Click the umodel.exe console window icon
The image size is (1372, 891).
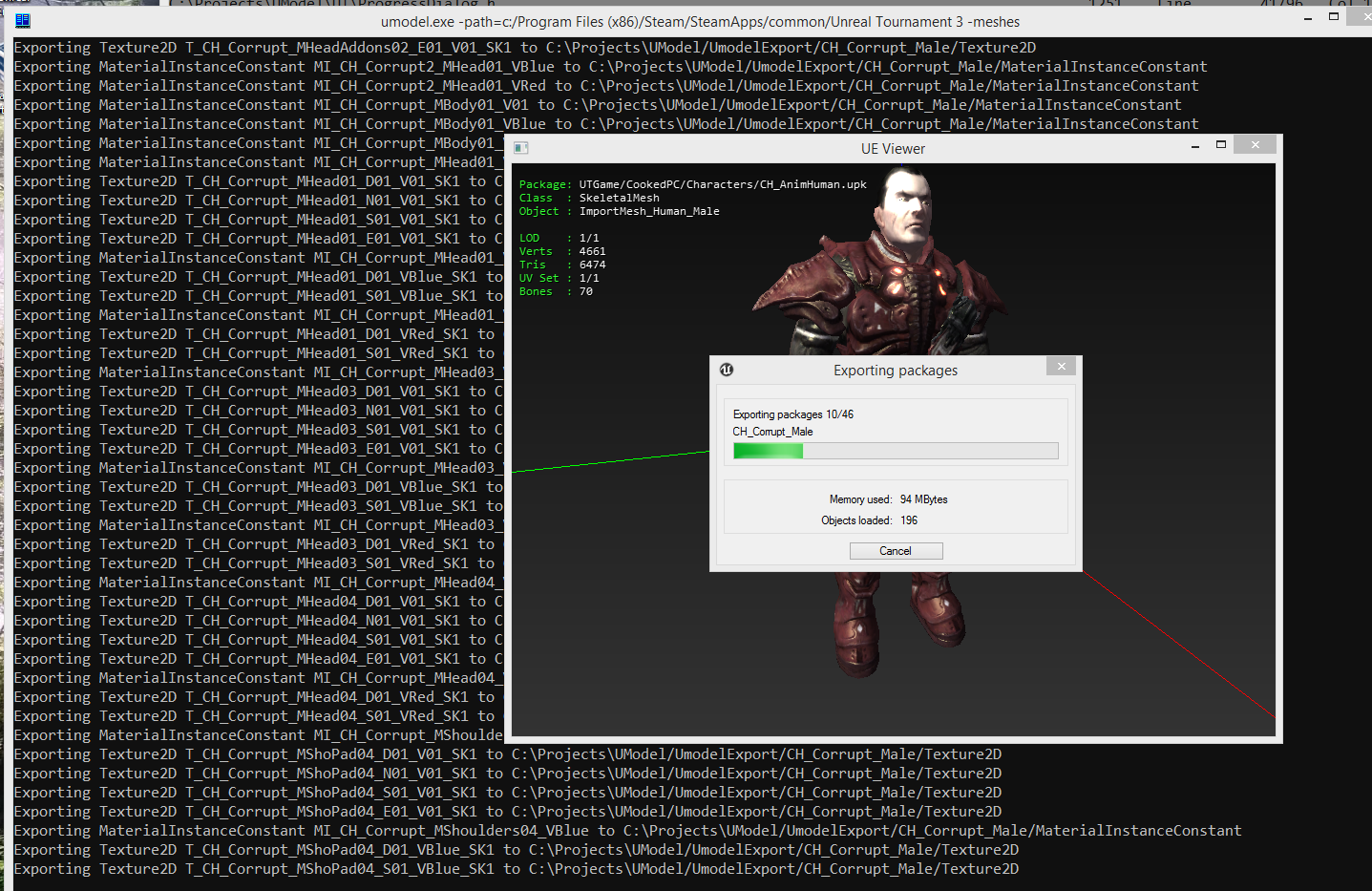tap(23, 20)
